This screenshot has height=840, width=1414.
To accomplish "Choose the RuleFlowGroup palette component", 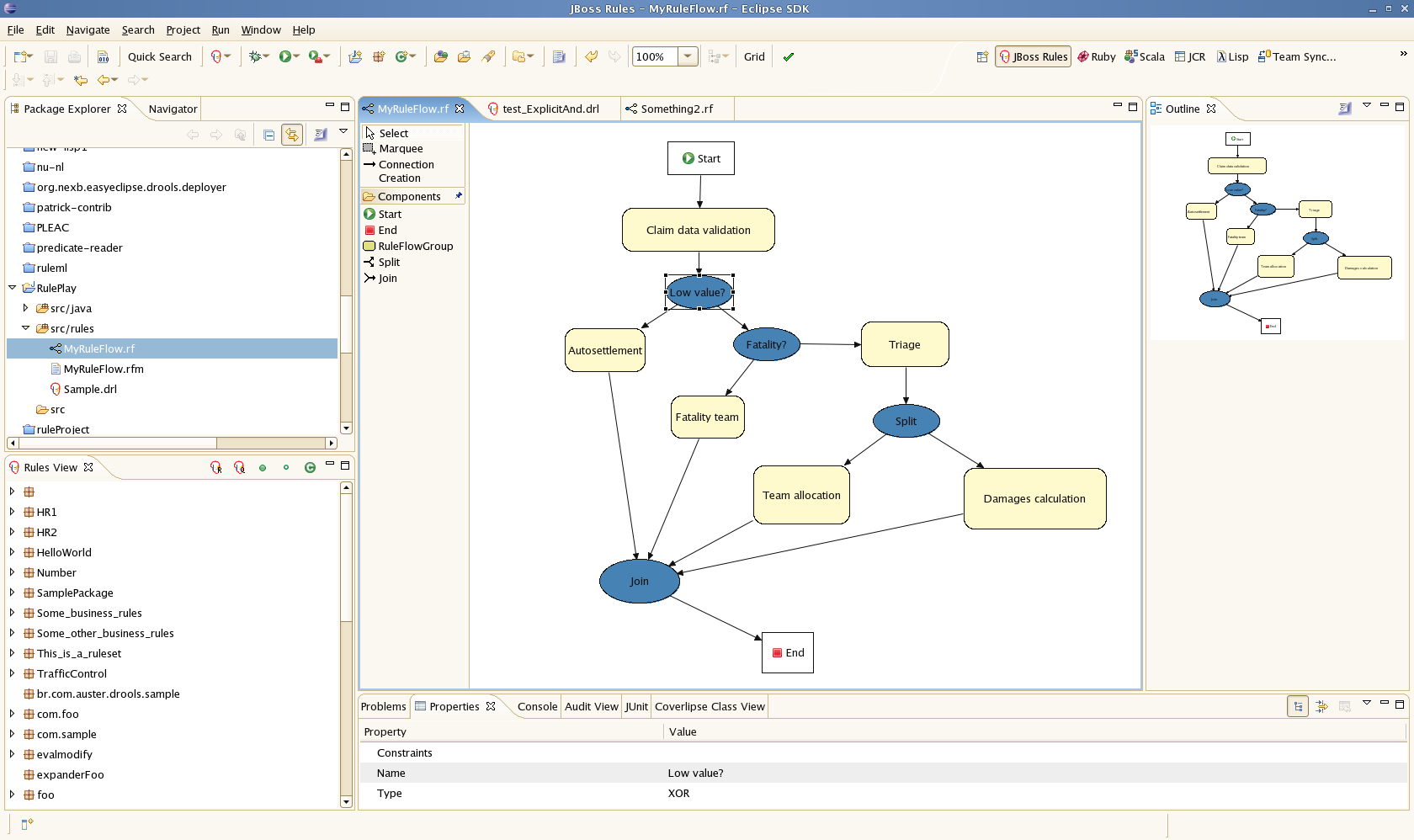I will [414, 247].
